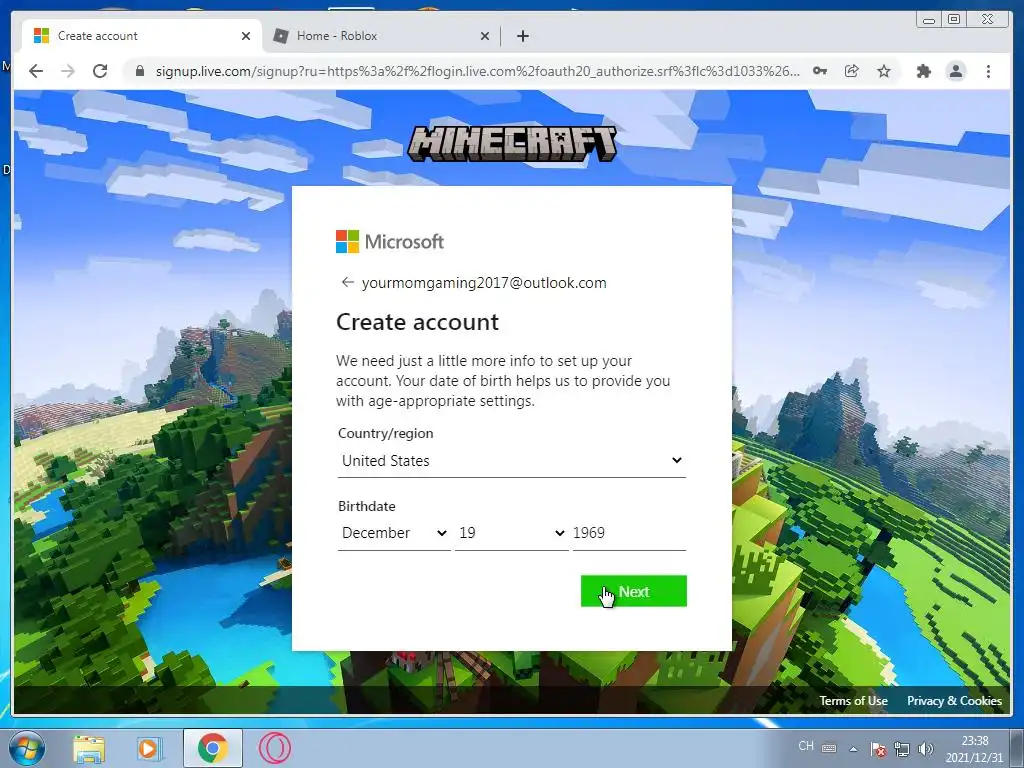This screenshot has width=1024, height=768.
Task: Open the birth month dropdown
Action: tap(394, 533)
